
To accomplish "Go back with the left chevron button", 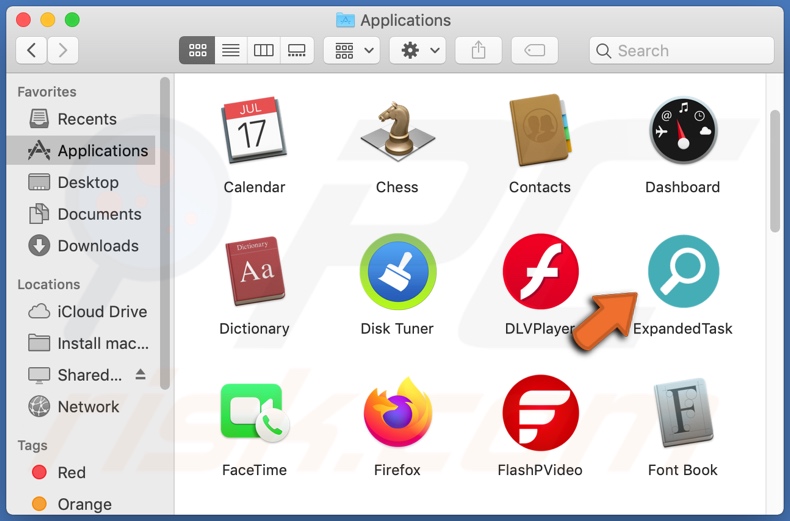I will click(x=31, y=50).
